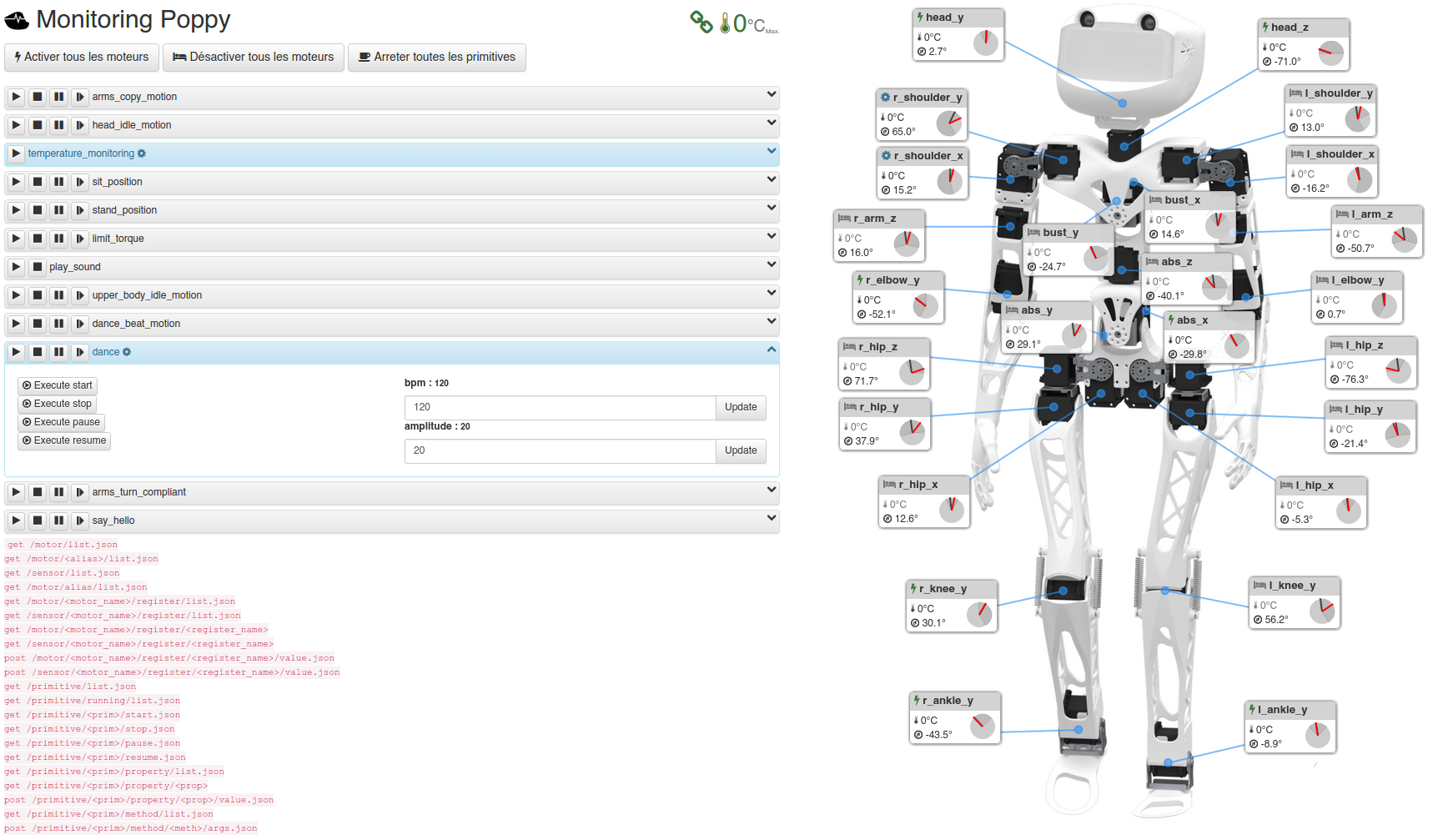Resume the stand_position primitive
This screenshot has height=840, width=1438.
(80, 210)
